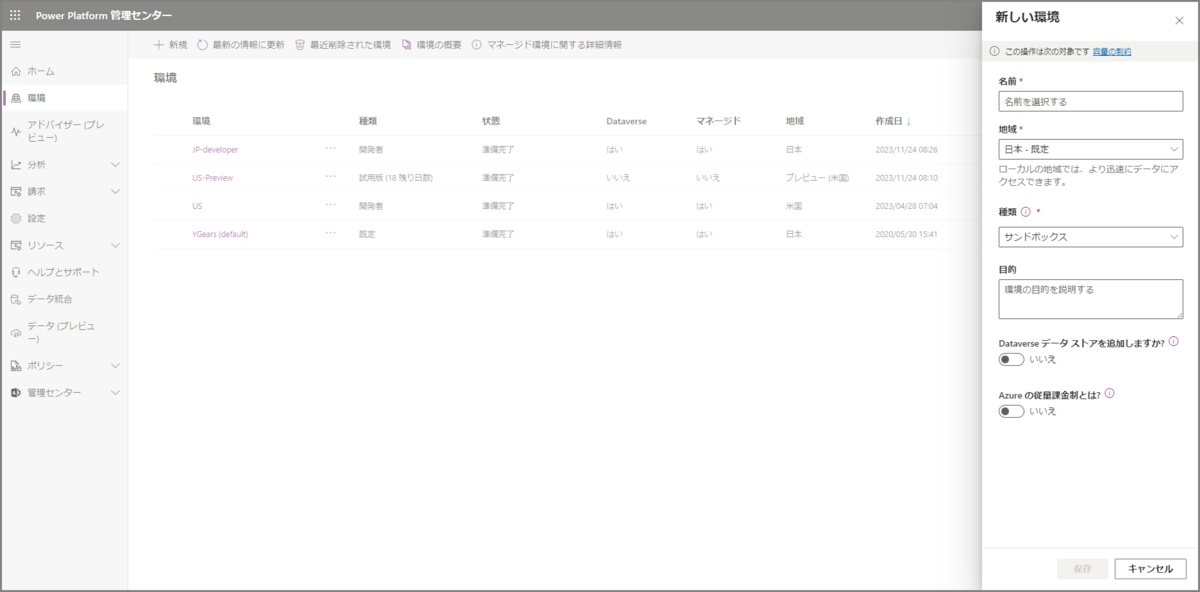
Task: Open more options for YGears (default) row
Action: click(x=331, y=234)
